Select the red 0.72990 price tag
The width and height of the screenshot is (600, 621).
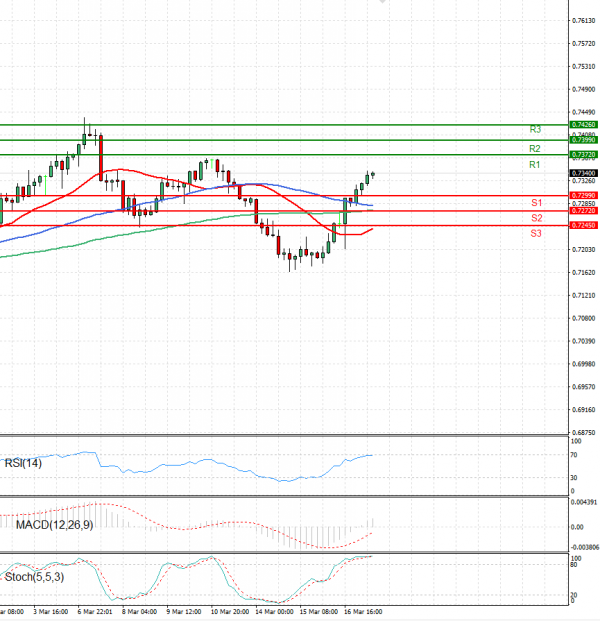[583, 195]
